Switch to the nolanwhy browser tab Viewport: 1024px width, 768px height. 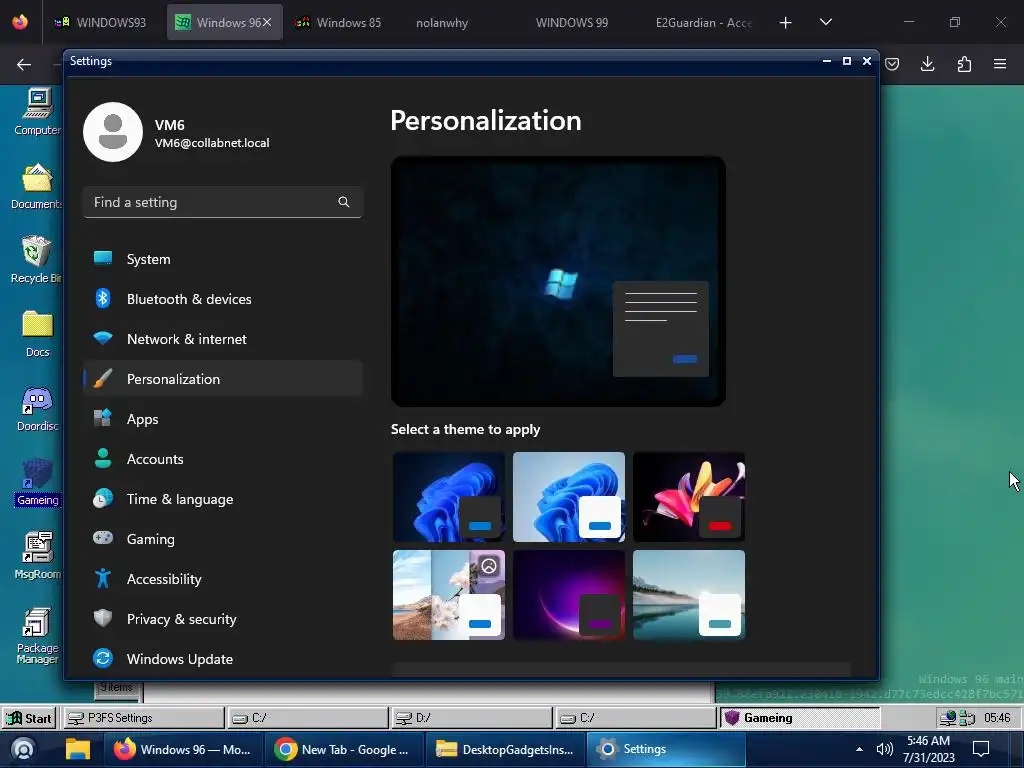point(443,22)
